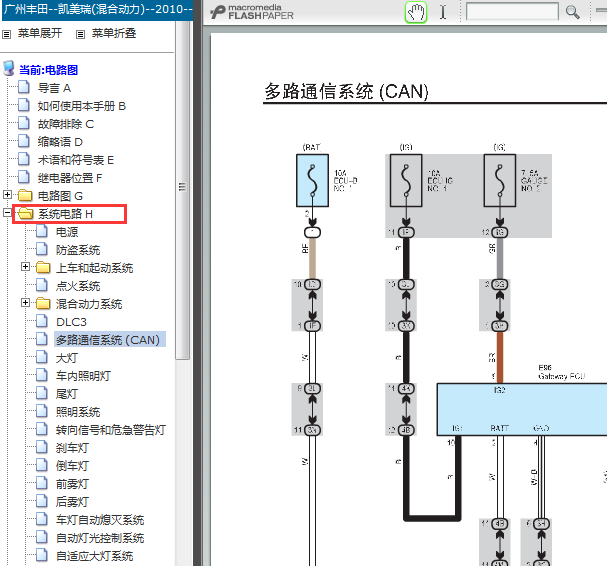The width and height of the screenshot is (607, 566).
Task: Open the 点火系统 page
Action: click(78, 286)
